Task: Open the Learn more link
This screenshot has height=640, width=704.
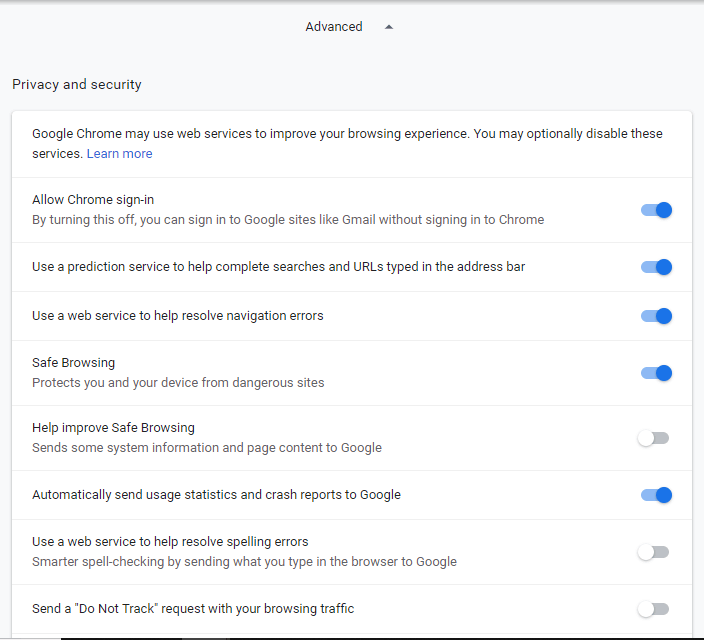Action: (x=119, y=154)
